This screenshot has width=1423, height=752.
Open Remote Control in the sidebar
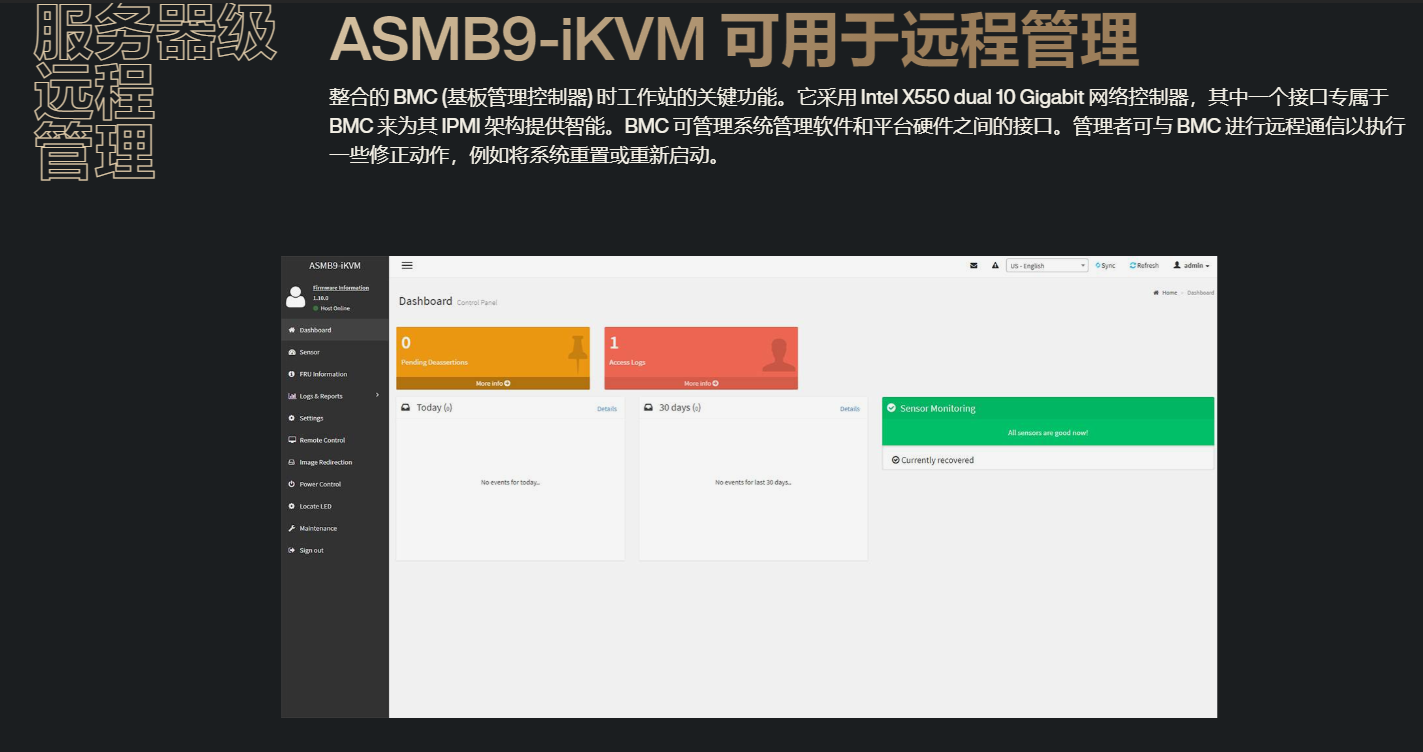(x=321, y=440)
